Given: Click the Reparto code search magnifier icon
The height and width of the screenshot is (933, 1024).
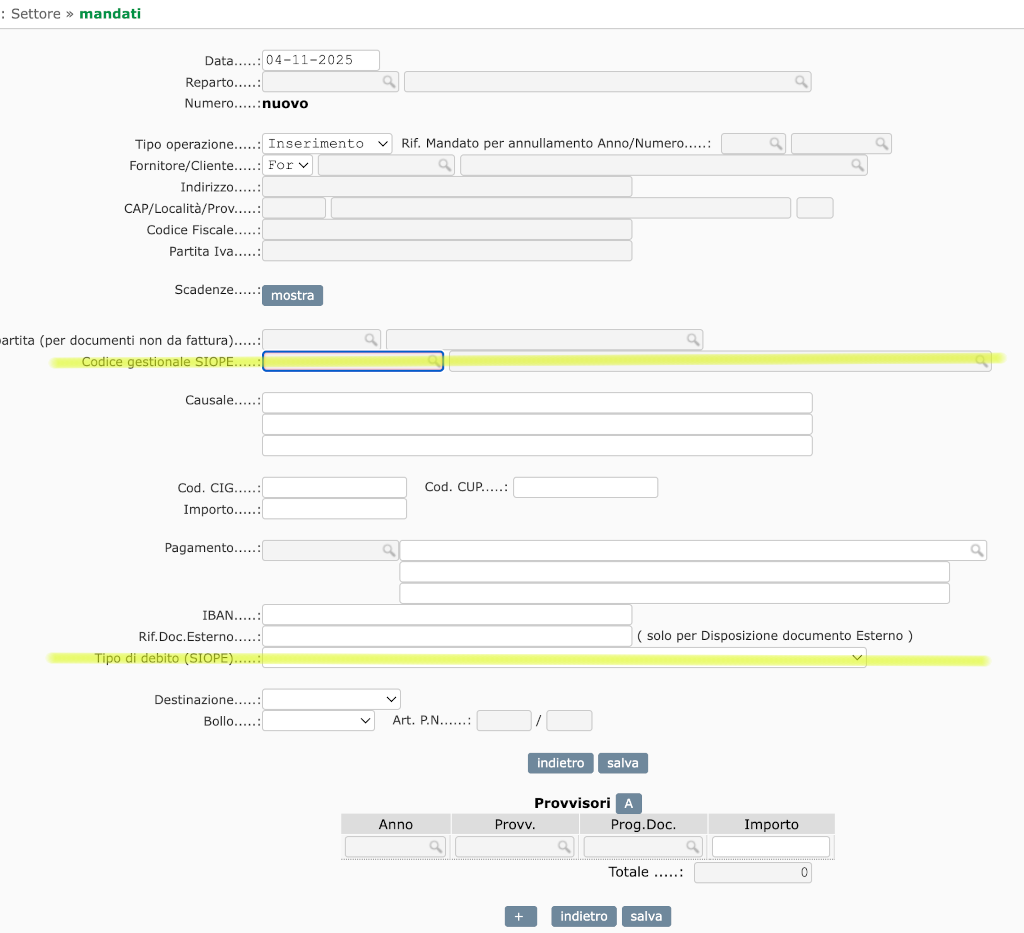Looking at the screenshot, I should click(388, 82).
